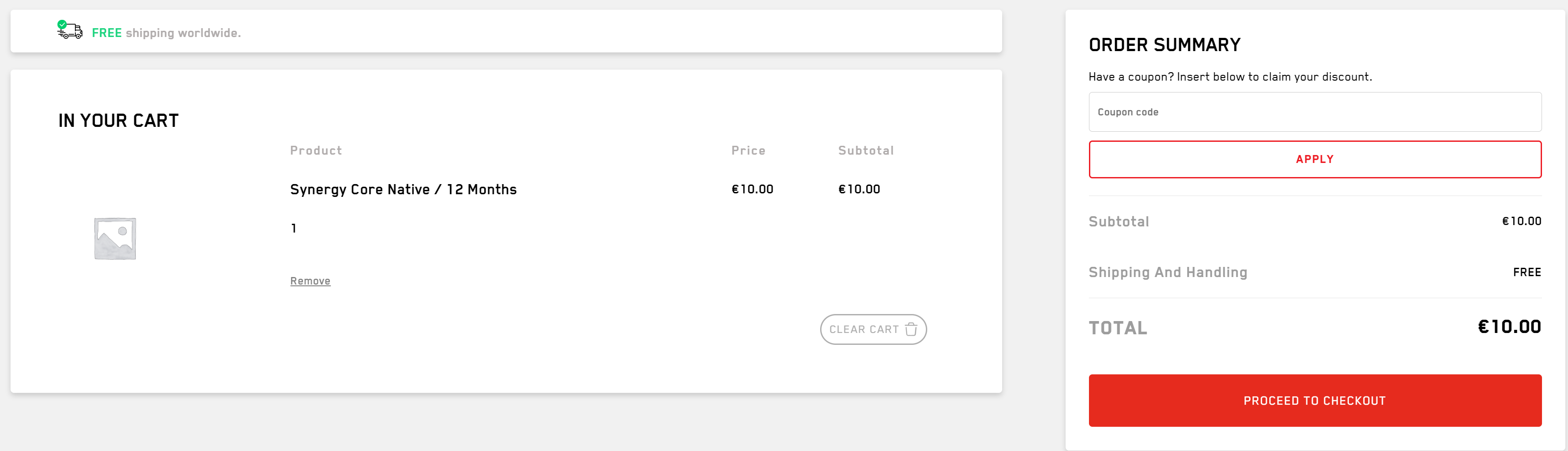The height and width of the screenshot is (451, 1568).
Task: Remove Synergy Core Native from the cart
Action: point(310,281)
